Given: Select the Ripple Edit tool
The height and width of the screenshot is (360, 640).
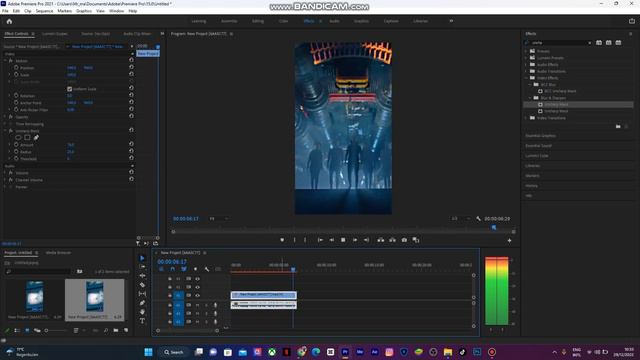Looking at the screenshot, I should [x=142, y=276].
